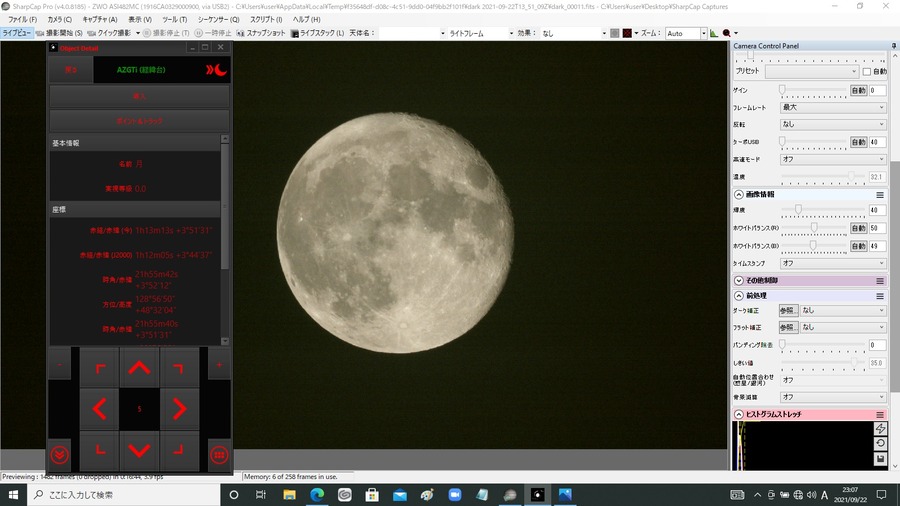Click 撮影開始 (S) in the toolbar
Image resolution: width=900 pixels, height=506 pixels.
(x=59, y=33)
